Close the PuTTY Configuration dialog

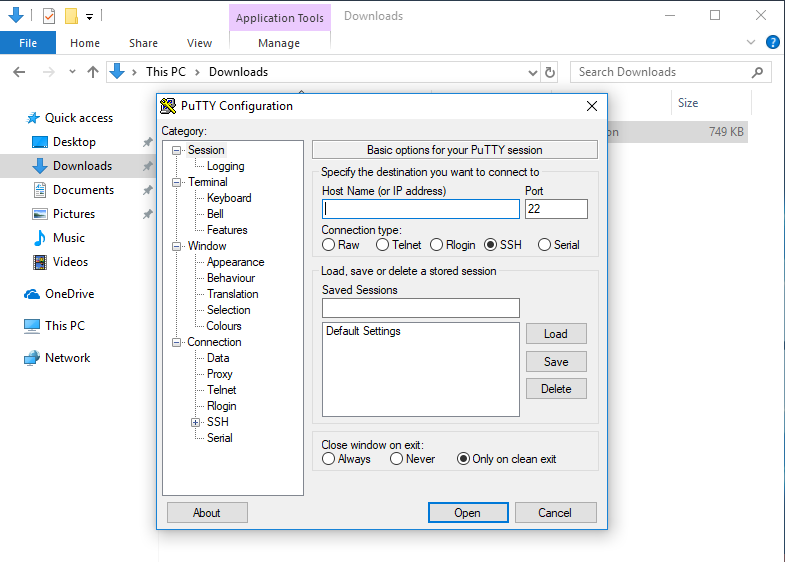click(x=592, y=106)
